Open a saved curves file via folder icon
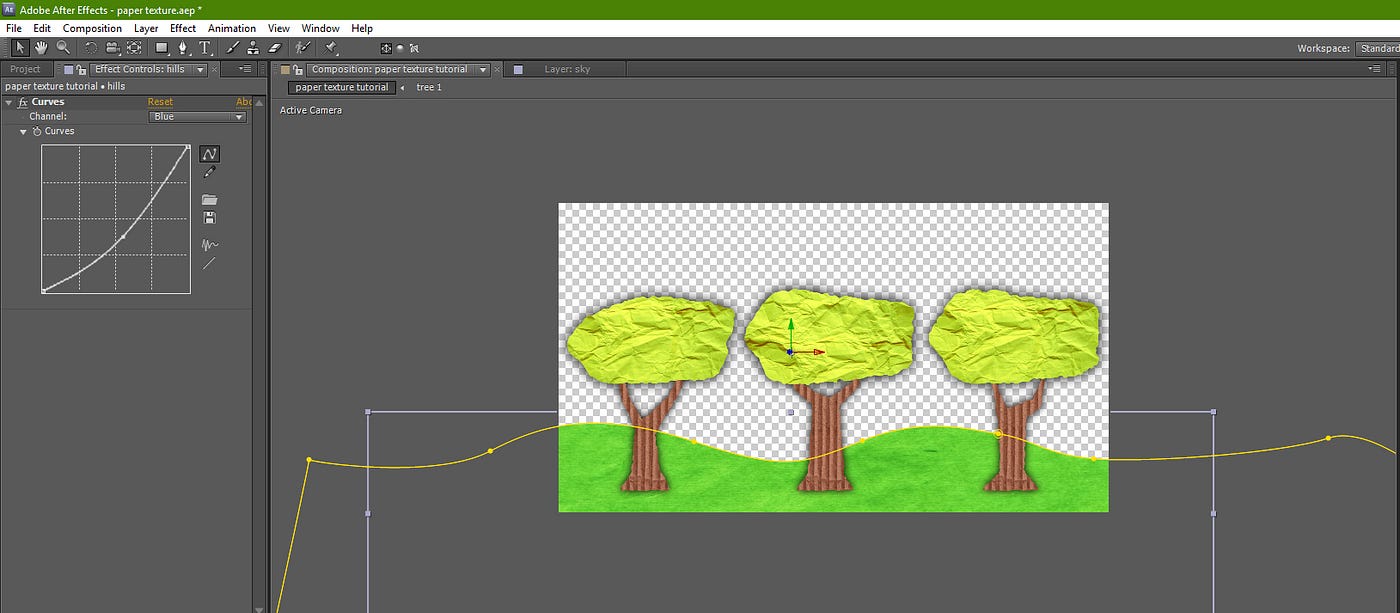This screenshot has height=613, width=1400. click(209, 200)
